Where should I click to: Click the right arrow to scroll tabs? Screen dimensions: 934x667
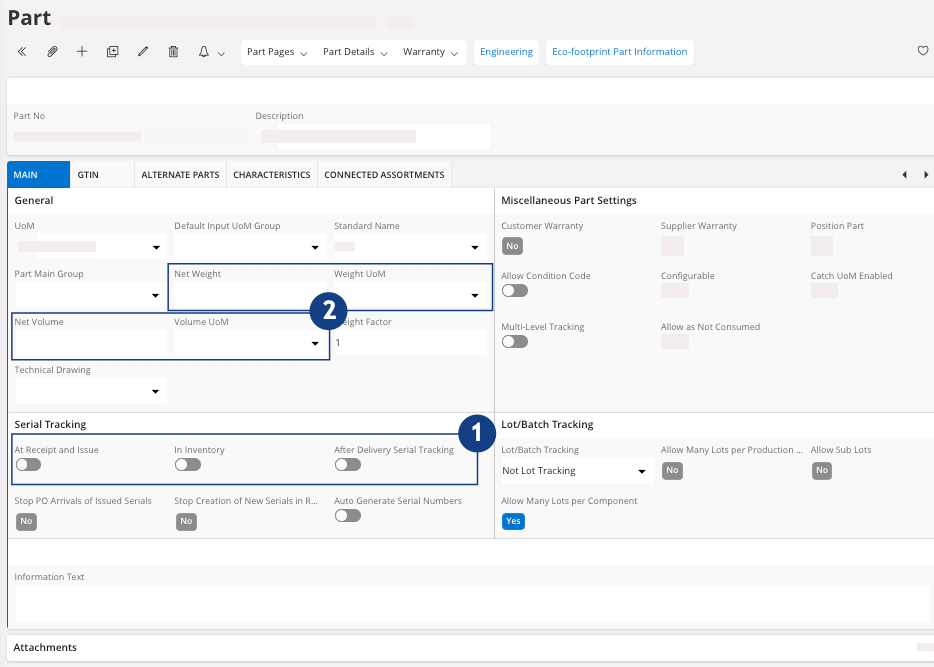(x=925, y=175)
